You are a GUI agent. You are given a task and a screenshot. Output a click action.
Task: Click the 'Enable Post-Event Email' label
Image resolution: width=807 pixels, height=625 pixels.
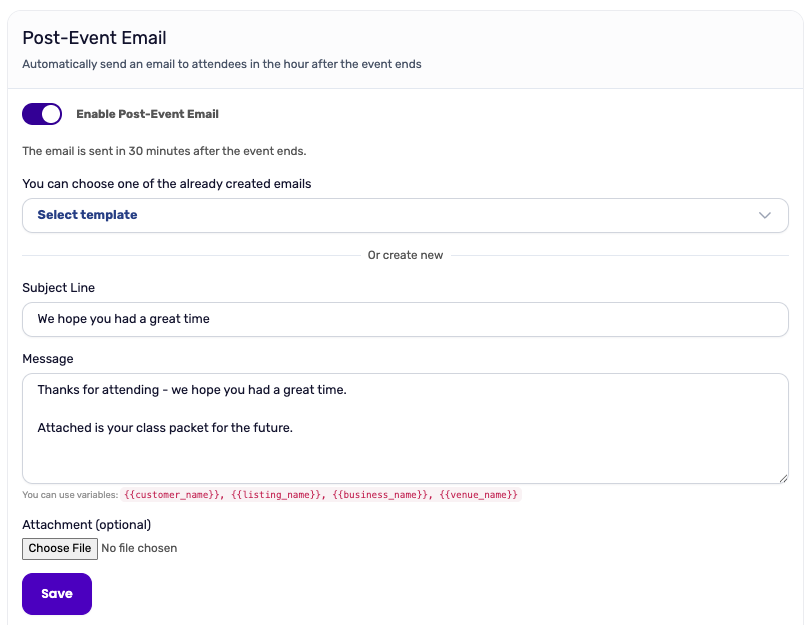[x=147, y=114]
